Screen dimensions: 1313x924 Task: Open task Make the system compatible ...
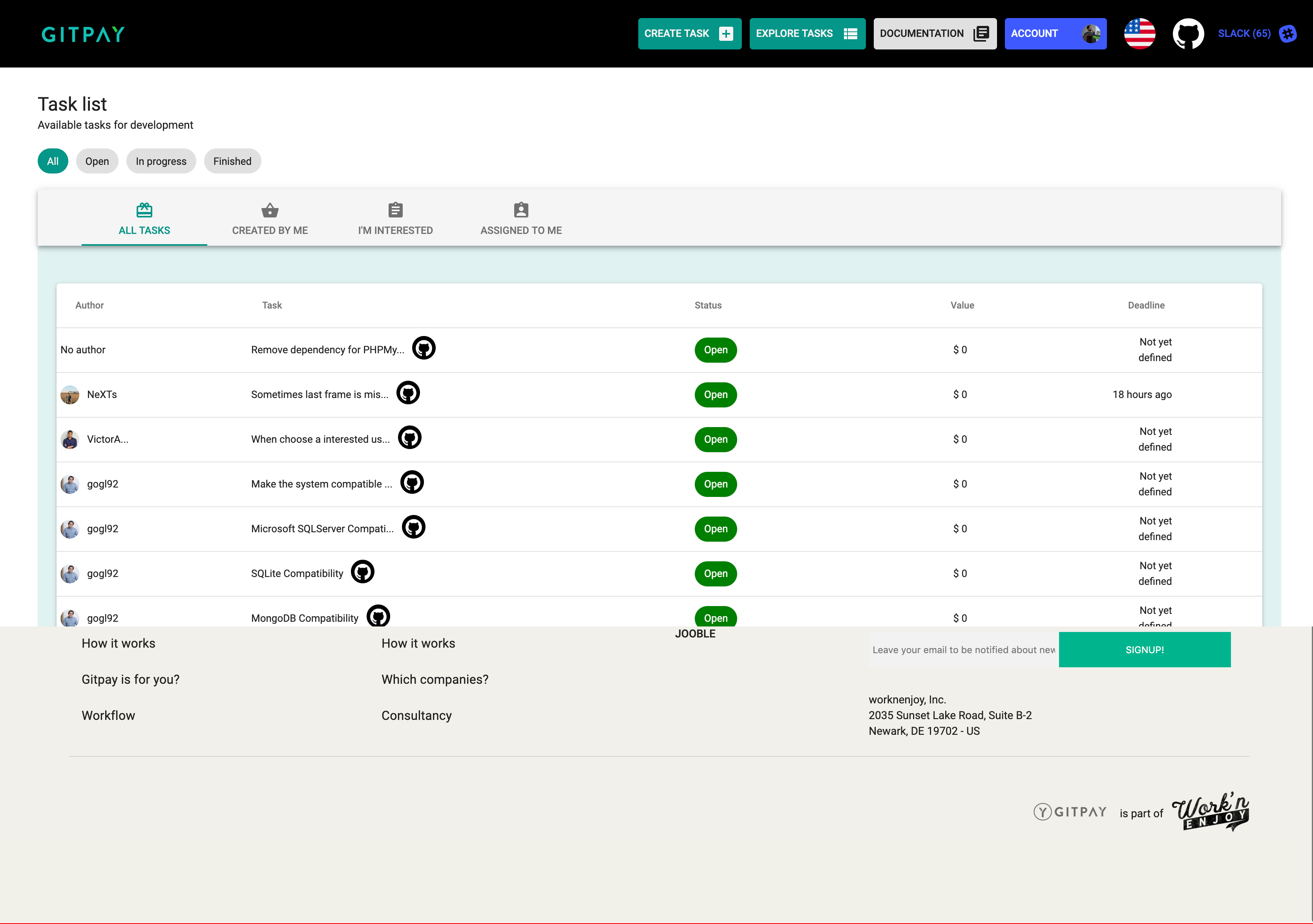click(x=321, y=484)
